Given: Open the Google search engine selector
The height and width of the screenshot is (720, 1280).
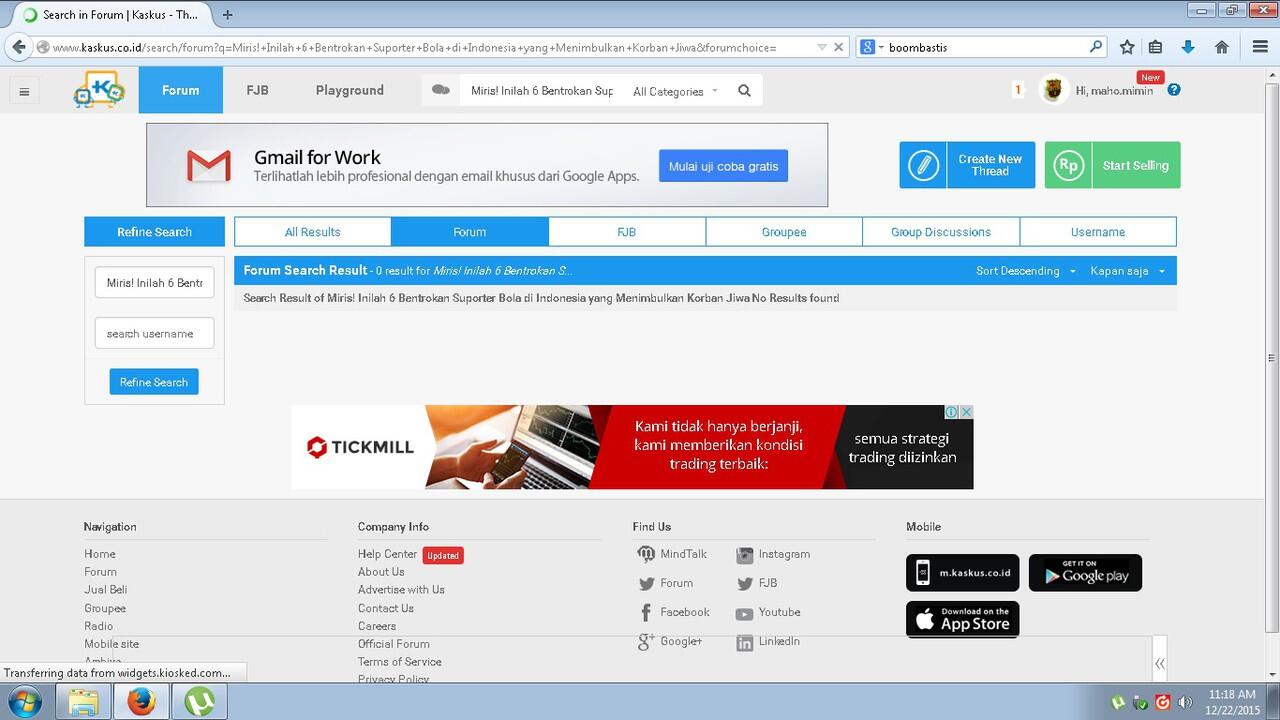Looking at the screenshot, I should pos(870,47).
